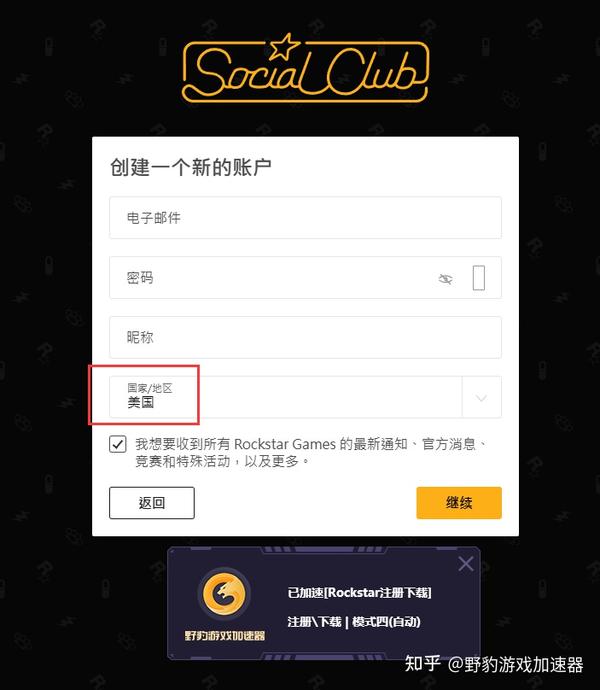Expand the country chevron arrow
The width and height of the screenshot is (600, 690).
pyautogui.click(x=481, y=398)
